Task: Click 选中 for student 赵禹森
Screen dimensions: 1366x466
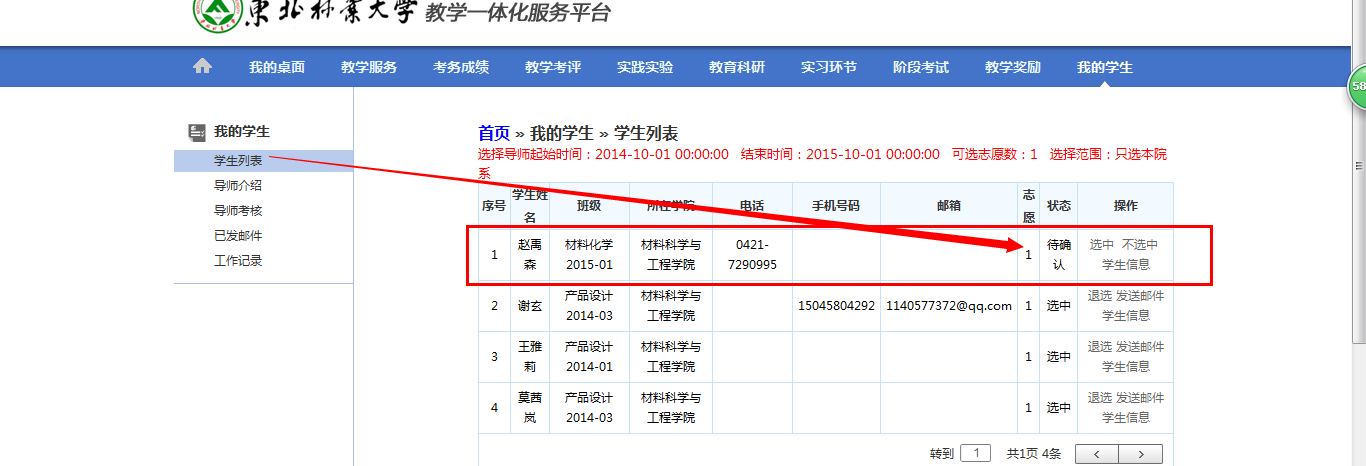Action: pyautogui.click(x=1101, y=244)
